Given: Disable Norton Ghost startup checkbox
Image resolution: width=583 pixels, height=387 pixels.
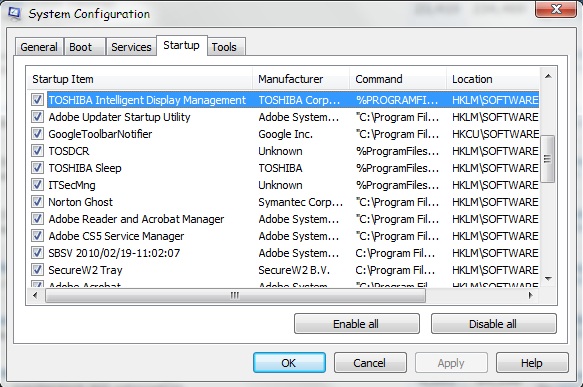Looking at the screenshot, I should (x=37, y=202).
